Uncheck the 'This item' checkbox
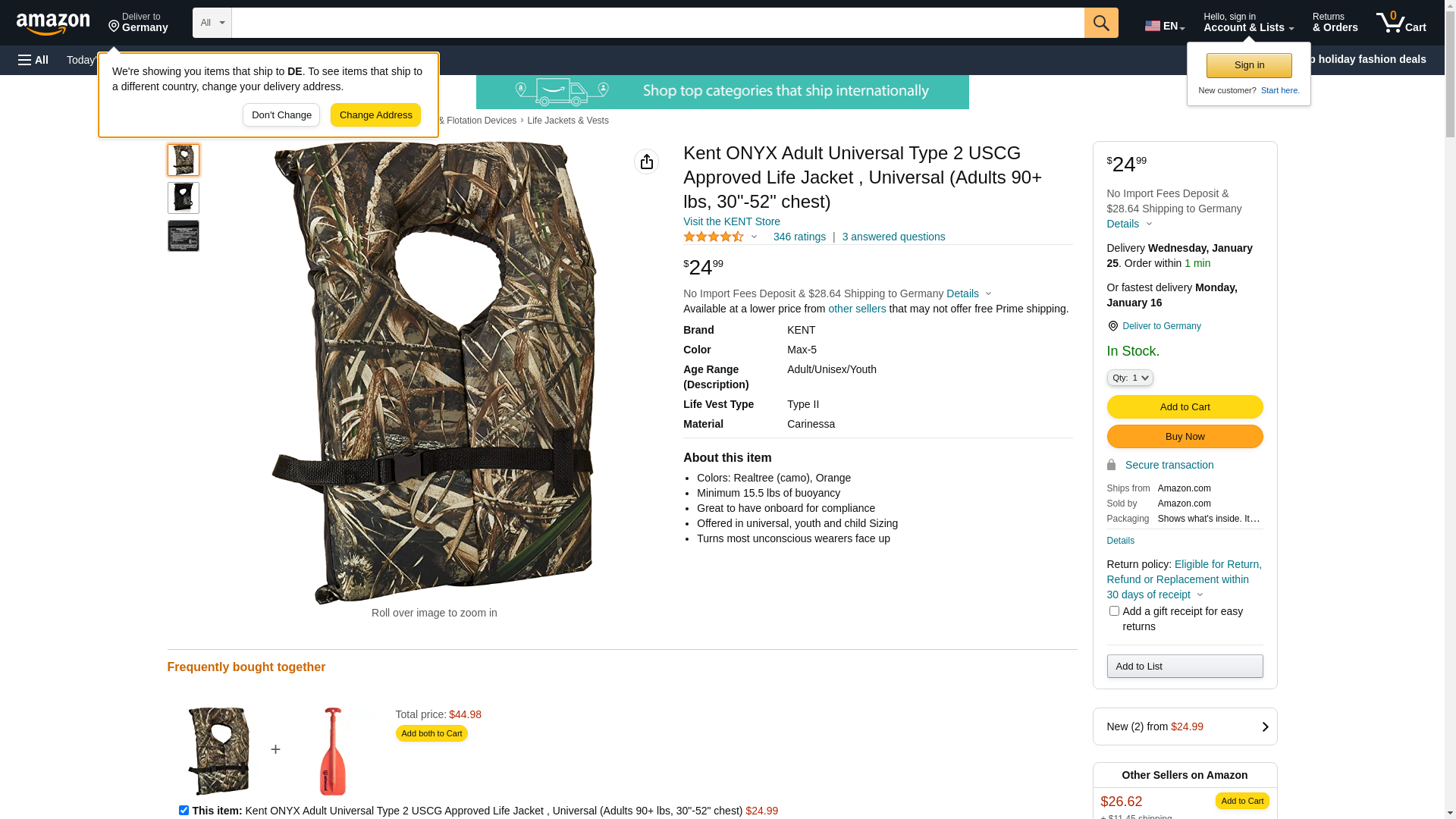1456x819 pixels. point(184,810)
